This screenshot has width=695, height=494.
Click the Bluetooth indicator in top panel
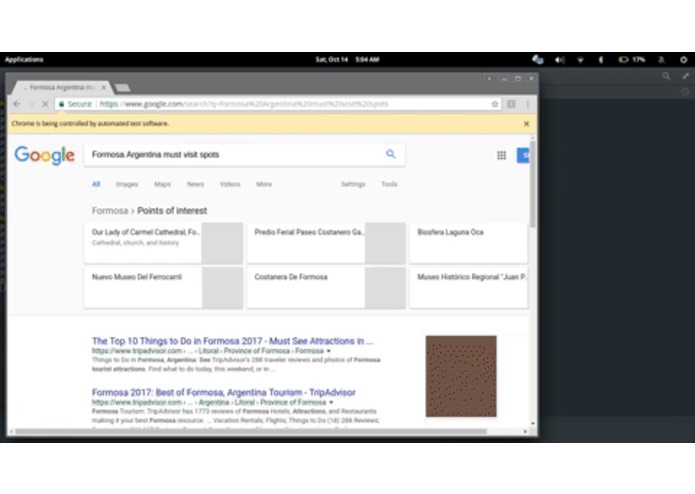click(x=601, y=59)
